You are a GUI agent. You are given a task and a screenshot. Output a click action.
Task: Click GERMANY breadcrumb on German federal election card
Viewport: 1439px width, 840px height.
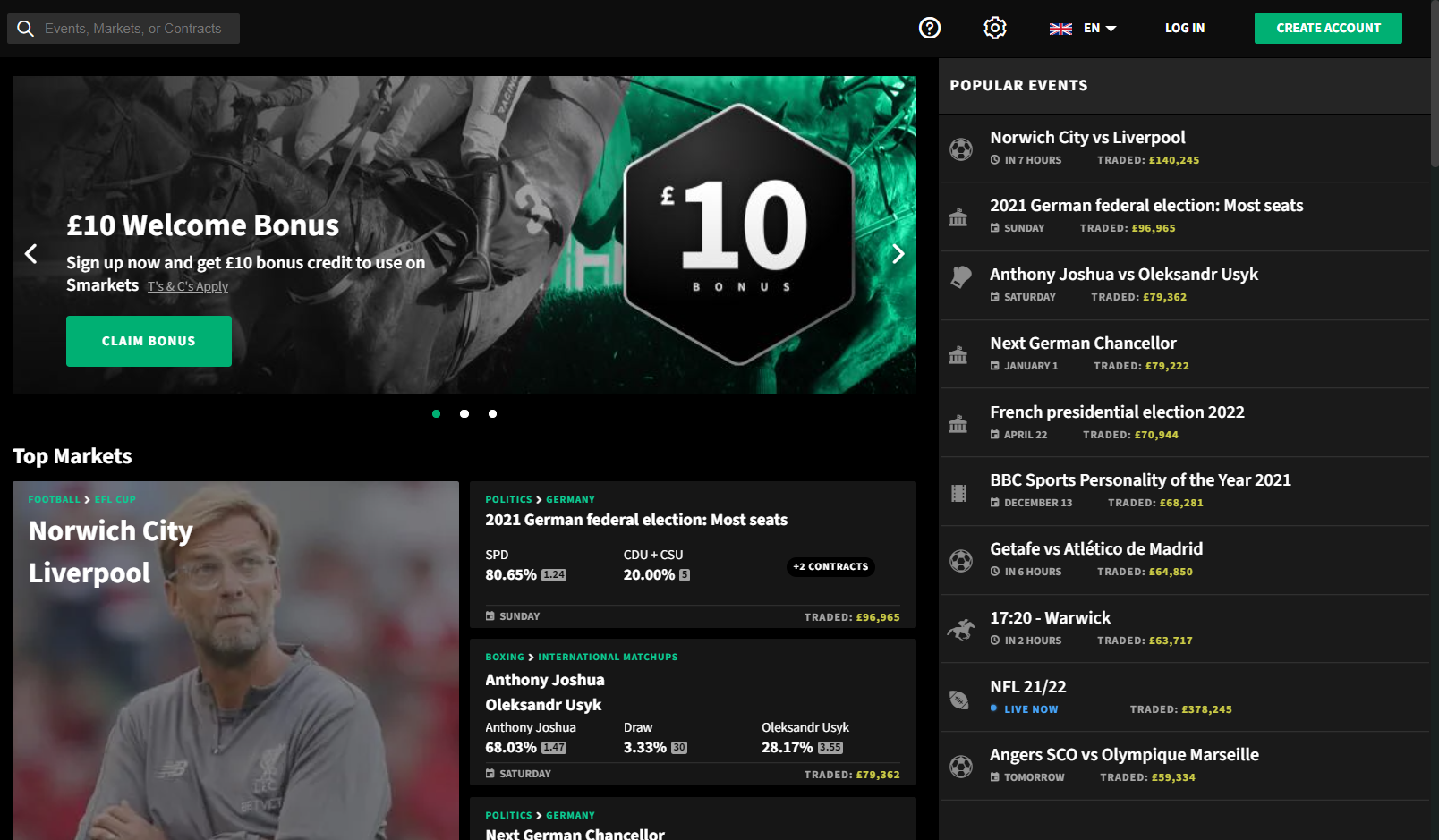click(570, 500)
